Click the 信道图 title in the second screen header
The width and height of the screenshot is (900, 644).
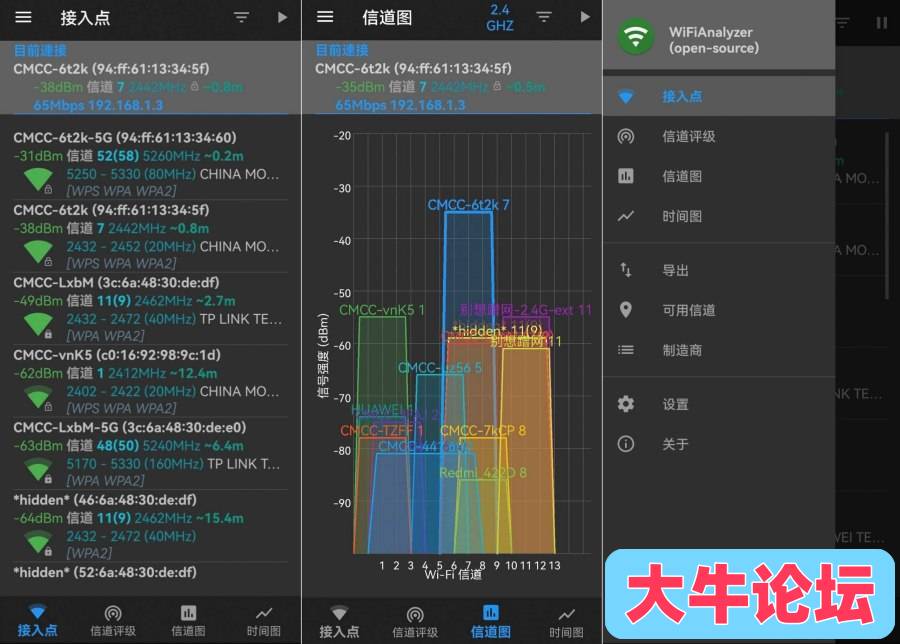(x=387, y=18)
